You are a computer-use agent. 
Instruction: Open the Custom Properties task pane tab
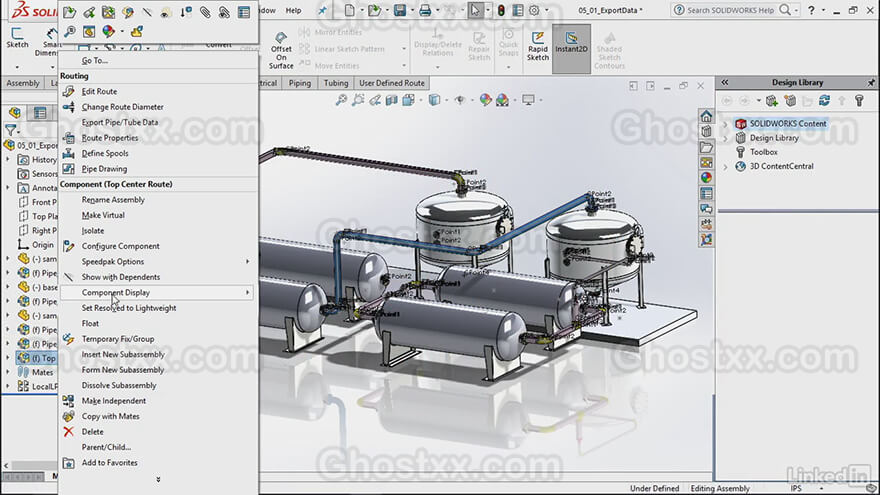[706, 194]
